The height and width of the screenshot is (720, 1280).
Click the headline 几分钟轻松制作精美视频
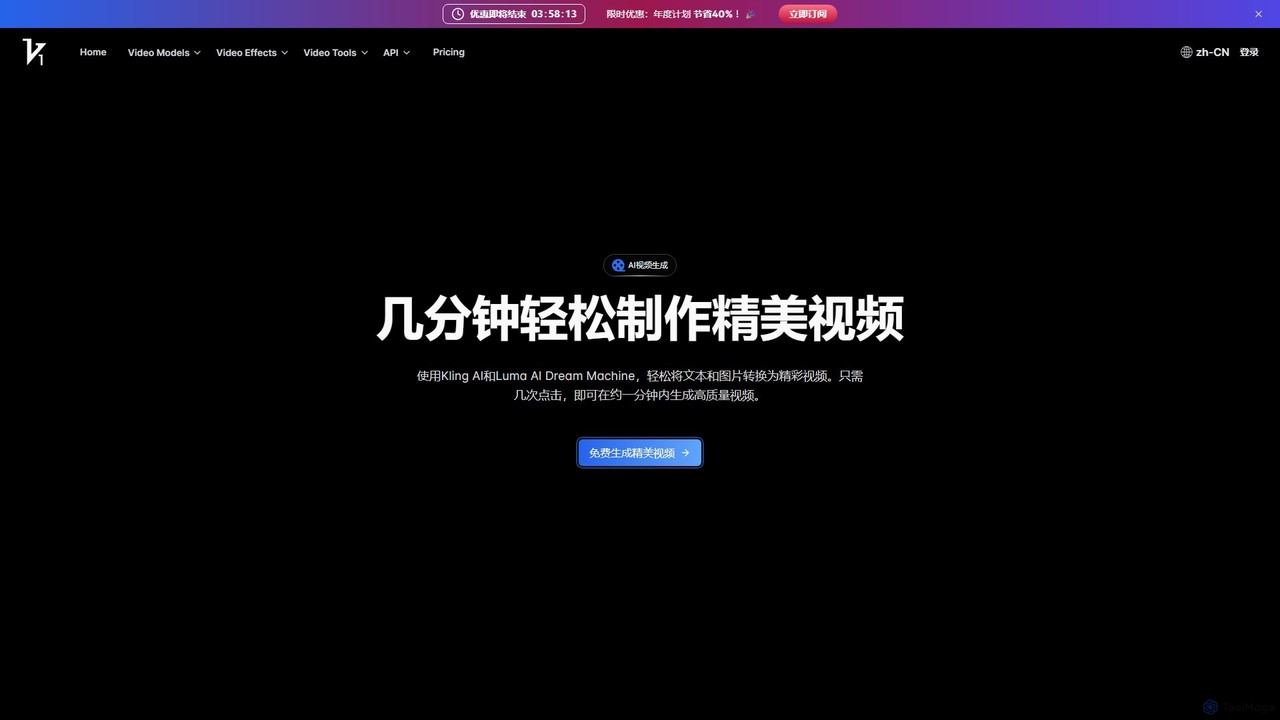click(640, 319)
